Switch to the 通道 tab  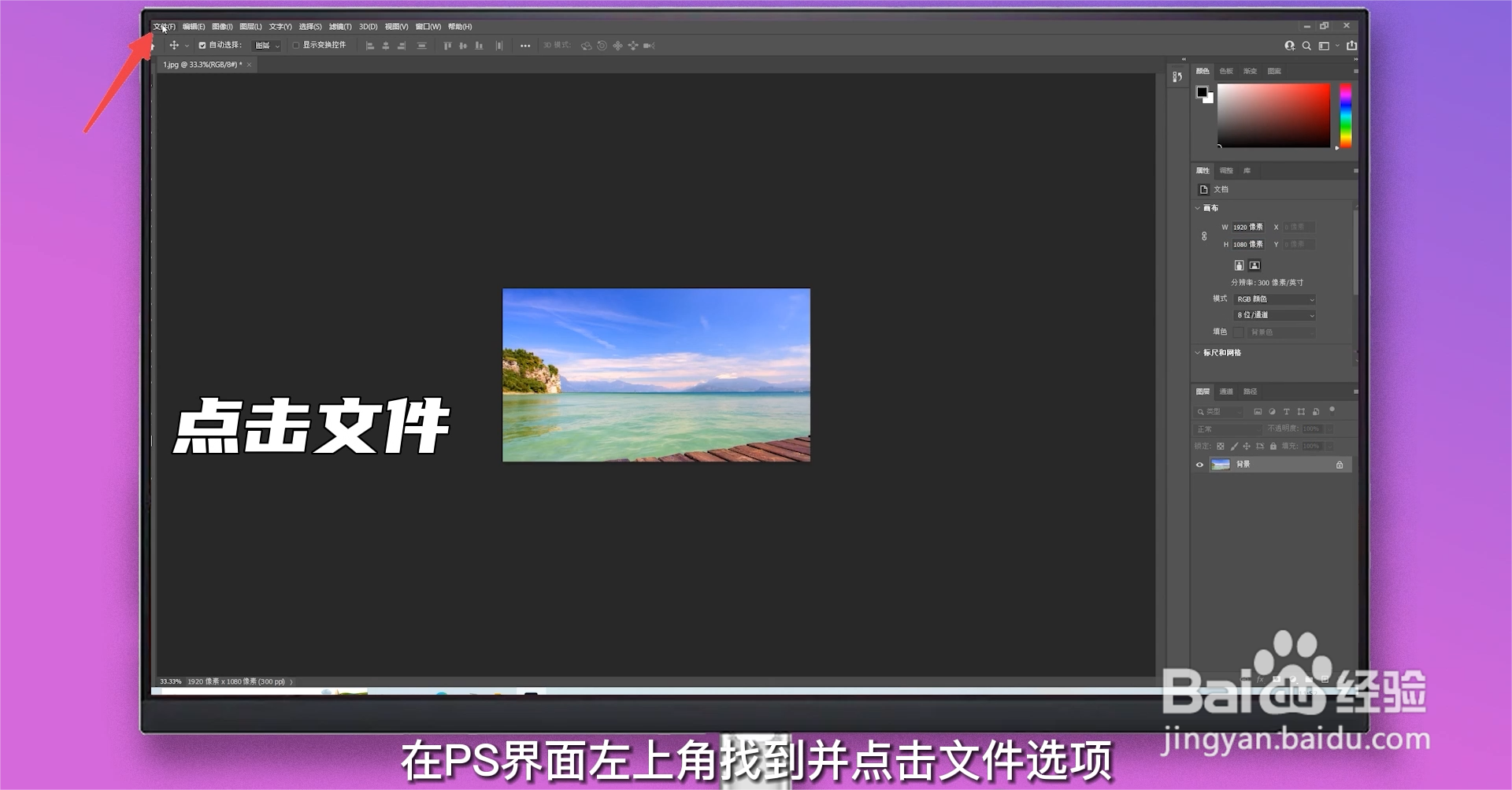pos(1226,391)
